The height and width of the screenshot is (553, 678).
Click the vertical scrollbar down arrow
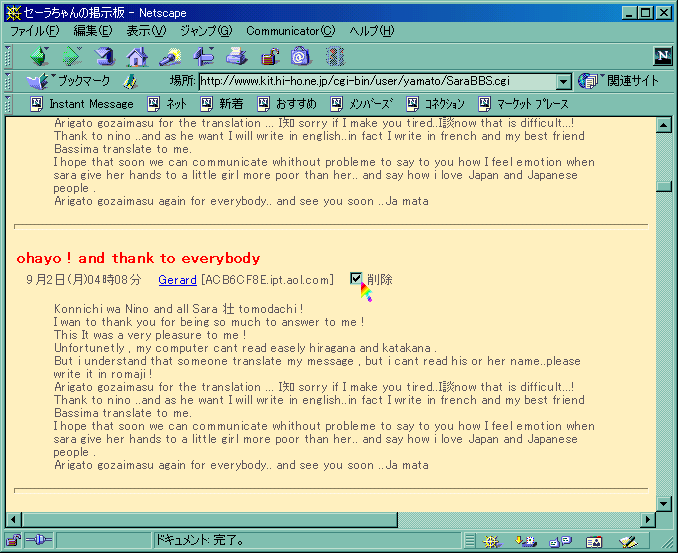(664, 503)
